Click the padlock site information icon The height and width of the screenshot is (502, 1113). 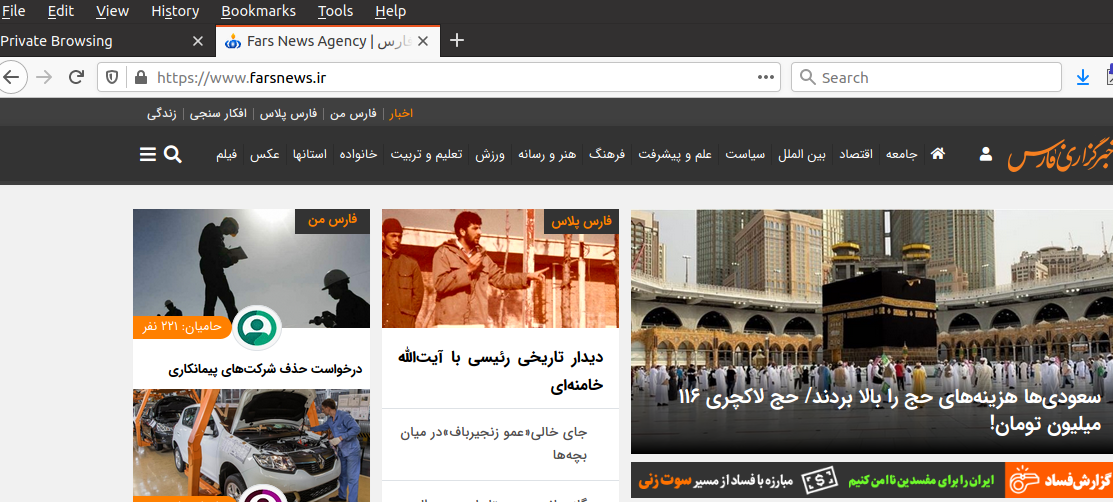click(139, 77)
